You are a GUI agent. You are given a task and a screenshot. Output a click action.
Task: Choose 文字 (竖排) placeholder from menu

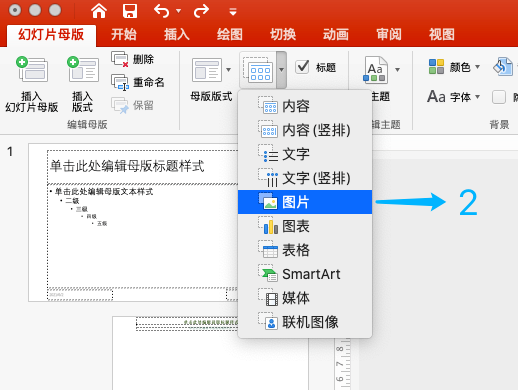pyautogui.click(x=305, y=178)
